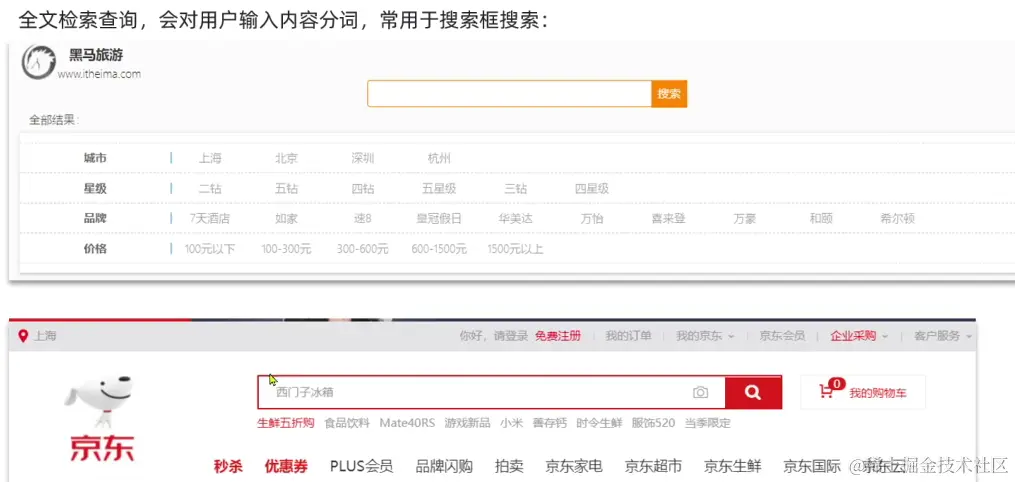1015x482 pixels.
Task: Filter by star level 五星级
Action: 440,189
